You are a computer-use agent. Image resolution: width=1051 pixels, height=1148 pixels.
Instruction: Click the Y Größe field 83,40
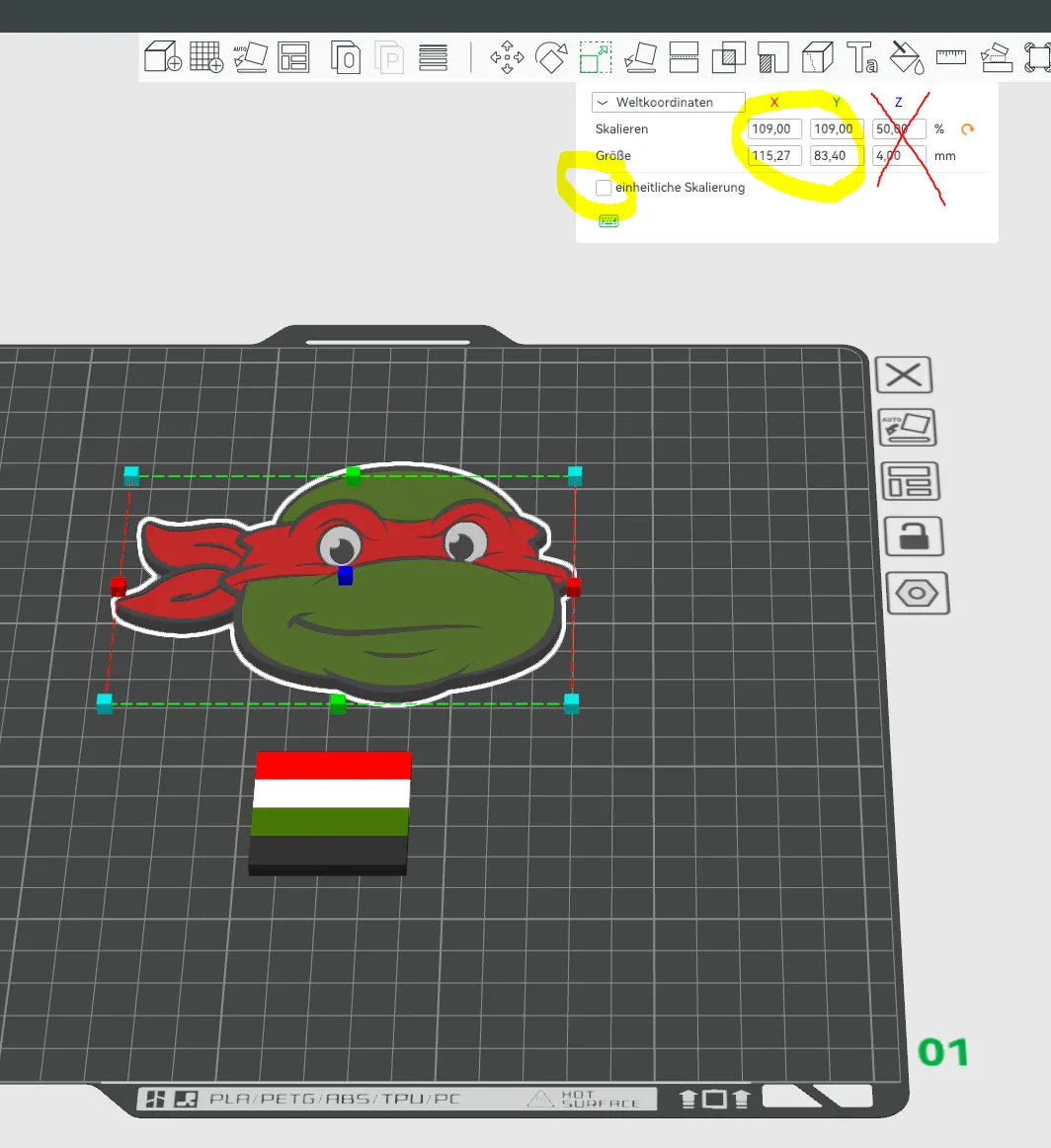click(x=837, y=155)
